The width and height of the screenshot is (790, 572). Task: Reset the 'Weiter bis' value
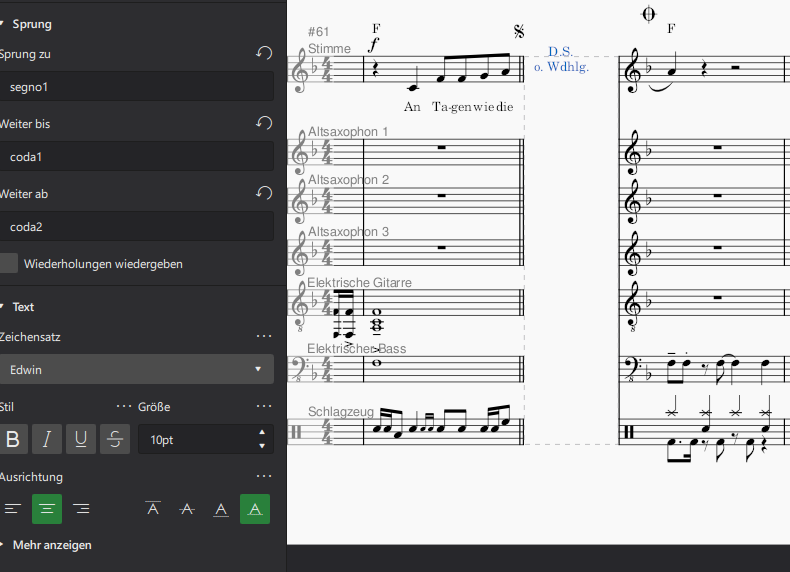tap(264, 124)
